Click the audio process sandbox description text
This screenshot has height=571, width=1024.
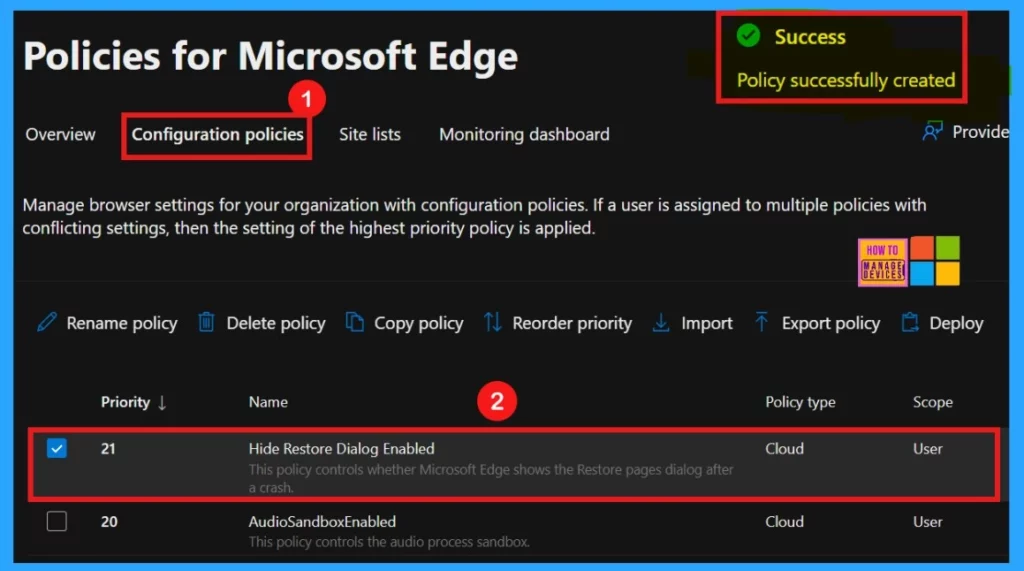point(389,542)
